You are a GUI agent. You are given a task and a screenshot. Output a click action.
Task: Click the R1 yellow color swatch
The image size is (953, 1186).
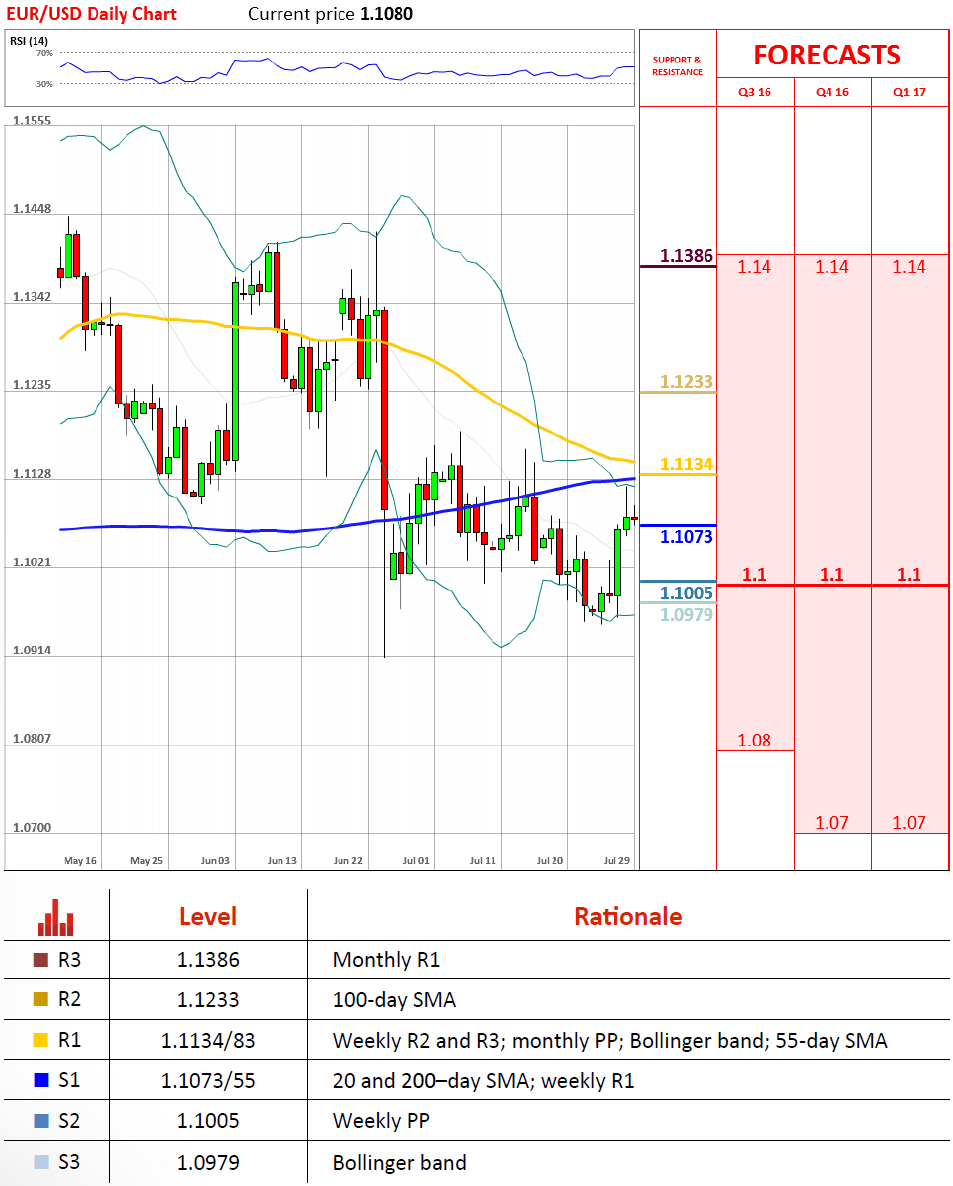click(41, 1040)
